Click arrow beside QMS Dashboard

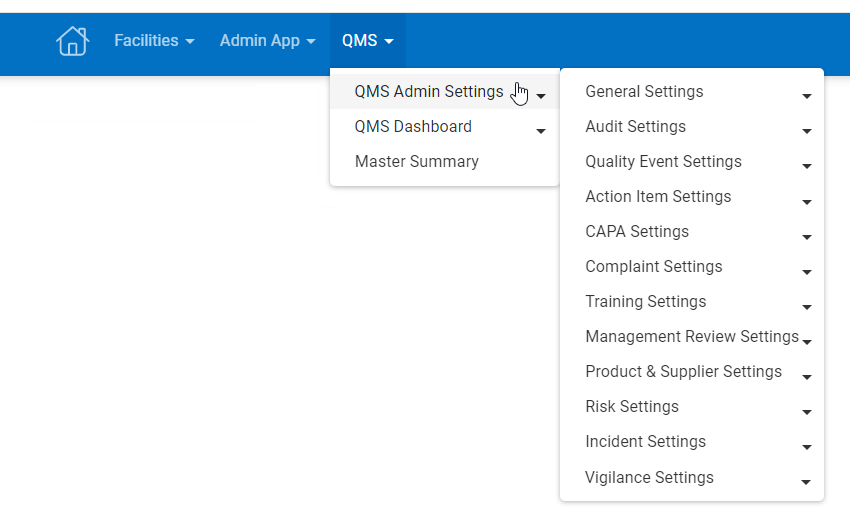point(541,131)
